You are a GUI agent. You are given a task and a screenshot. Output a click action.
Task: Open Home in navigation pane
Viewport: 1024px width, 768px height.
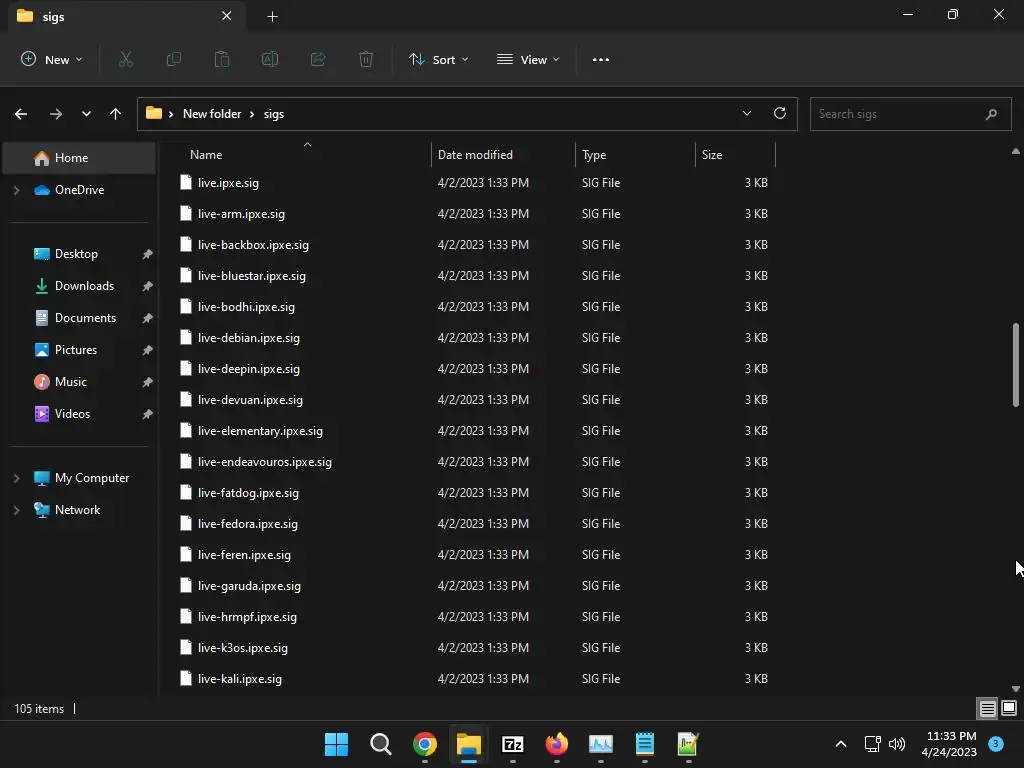(79, 158)
